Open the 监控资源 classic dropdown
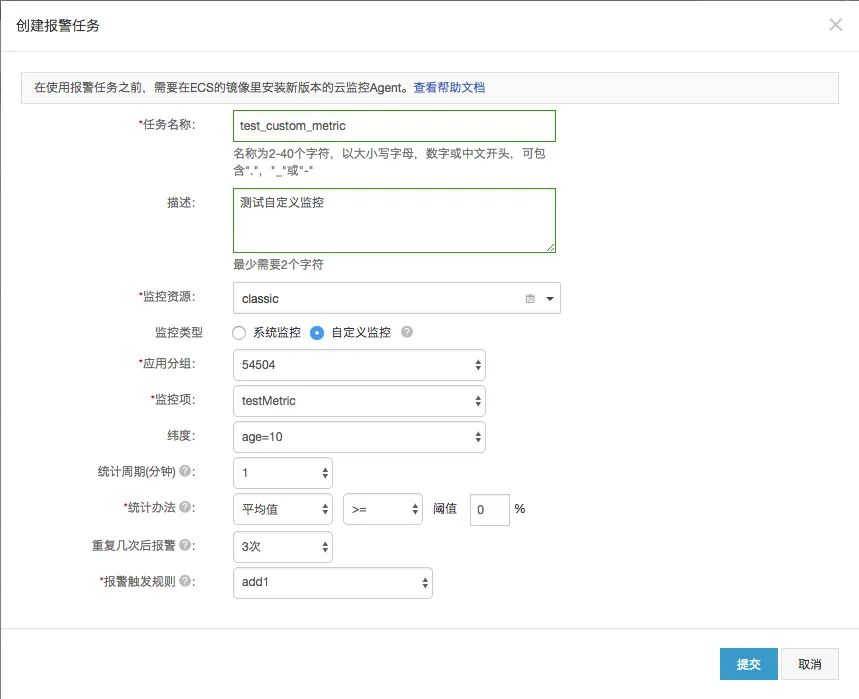859x699 pixels. (x=397, y=299)
